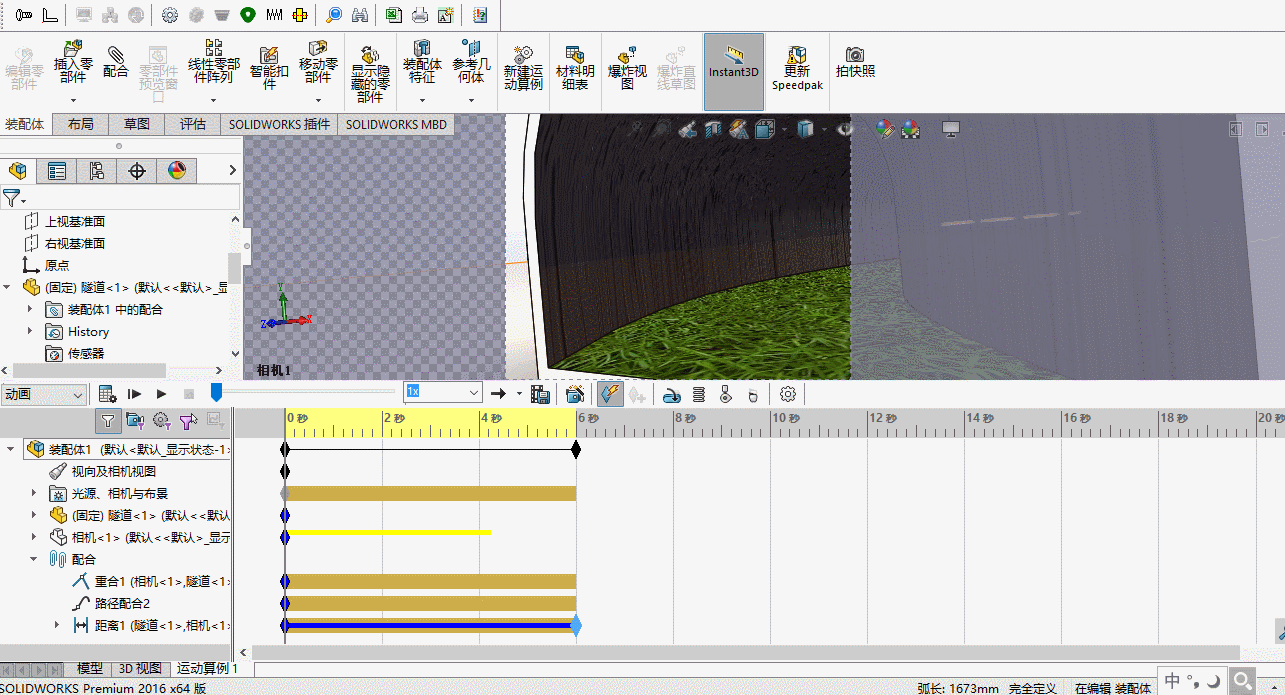The image size is (1285, 695).
Task: Click the Calculate motion study icon
Action: coord(108,394)
